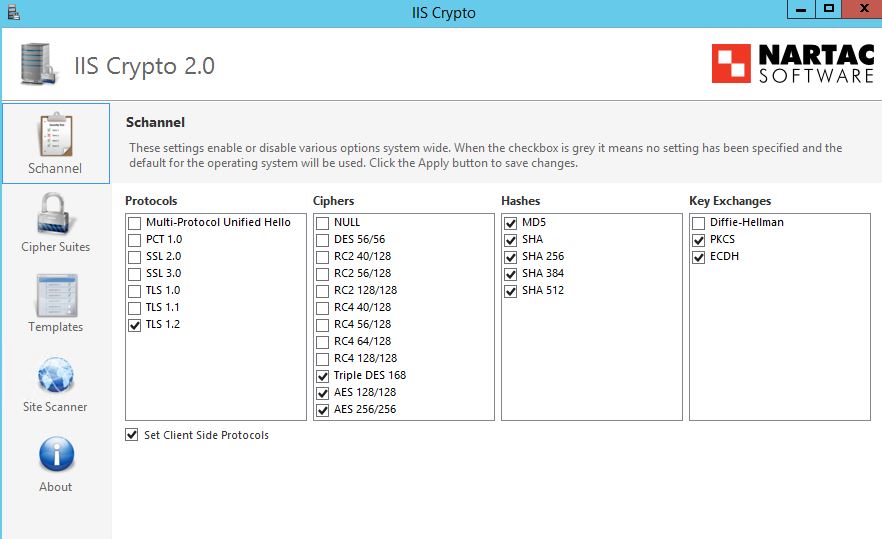Switch to the Site Scanner tab label
The height and width of the screenshot is (539, 882).
click(55, 407)
